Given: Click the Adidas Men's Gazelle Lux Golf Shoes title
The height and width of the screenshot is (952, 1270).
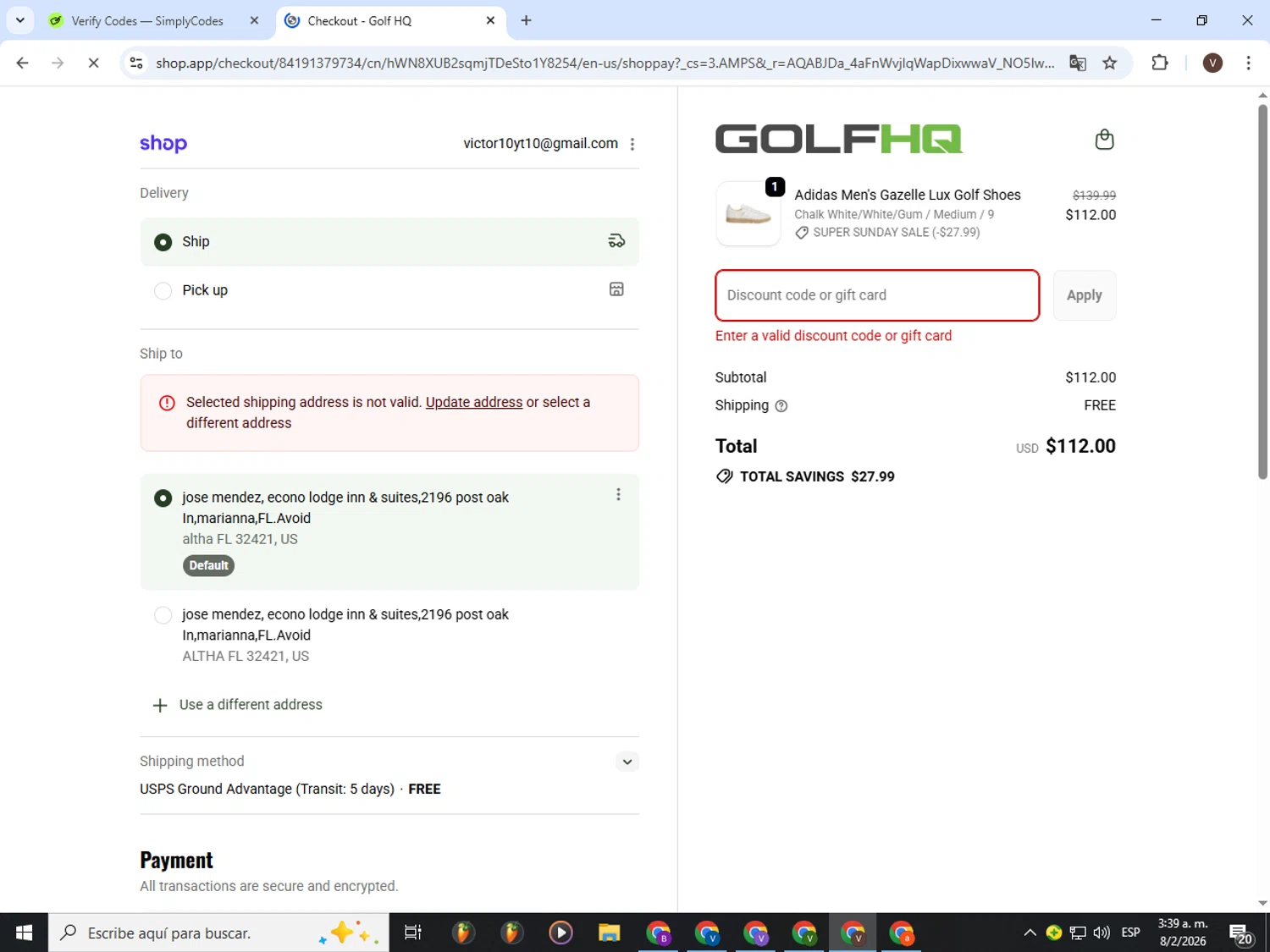Looking at the screenshot, I should (x=908, y=195).
